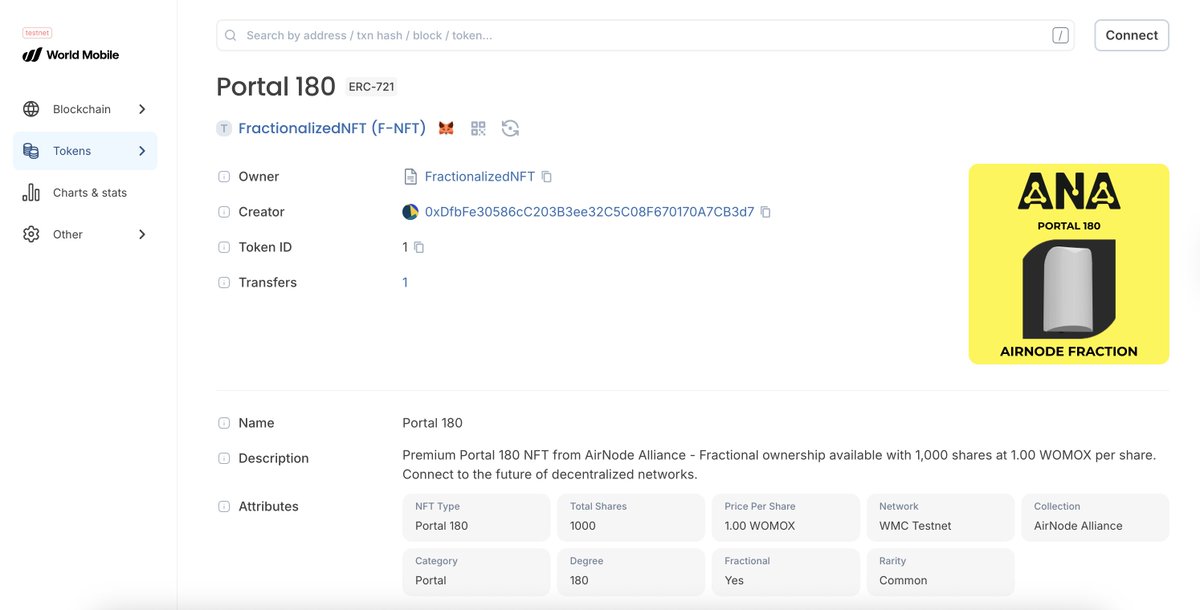Expand the Tokens menu chevron
The width and height of the screenshot is (1200, 610).
[x=142, y=151]
